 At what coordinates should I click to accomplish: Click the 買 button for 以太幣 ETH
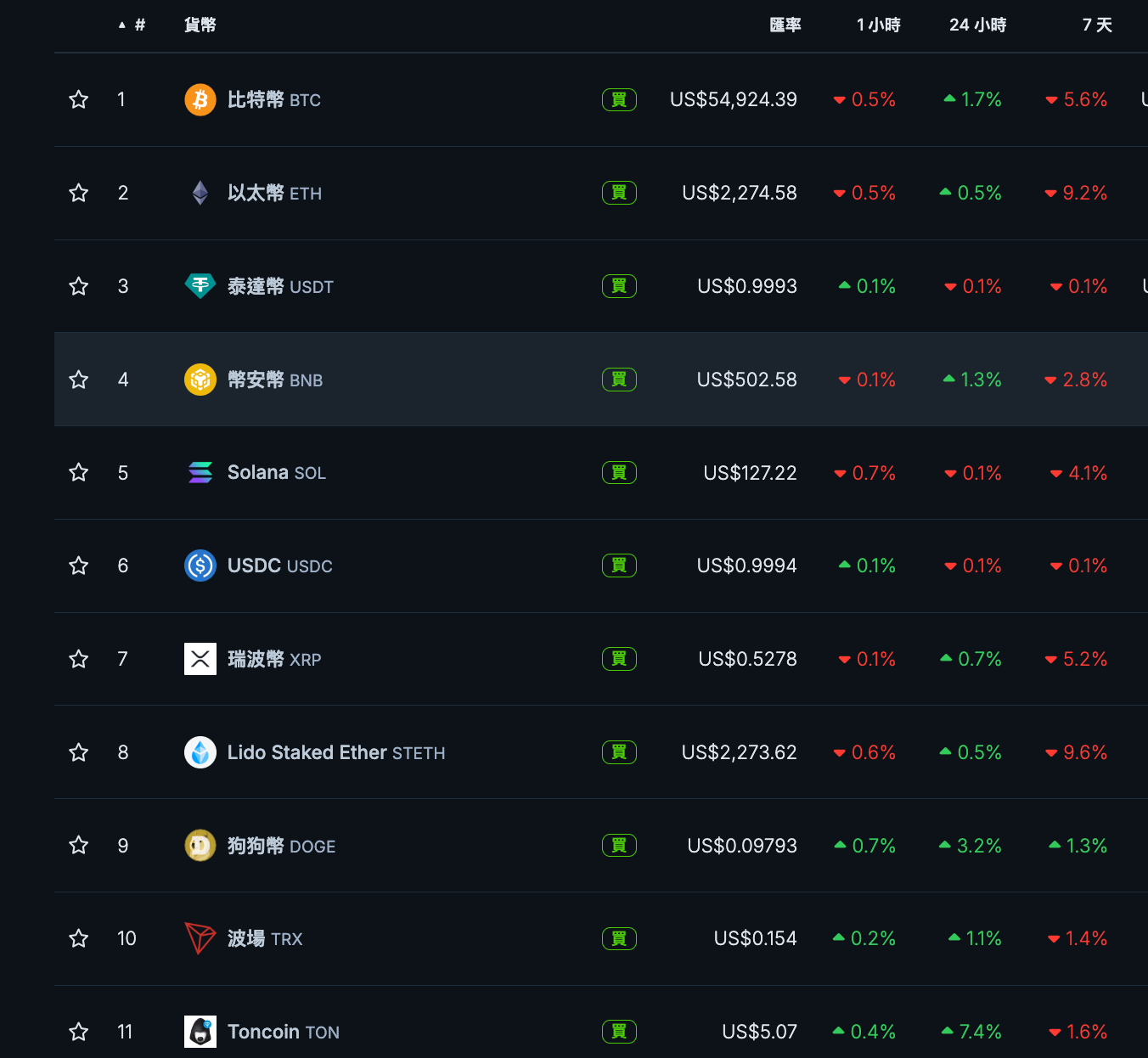click(x=619, y=193)
